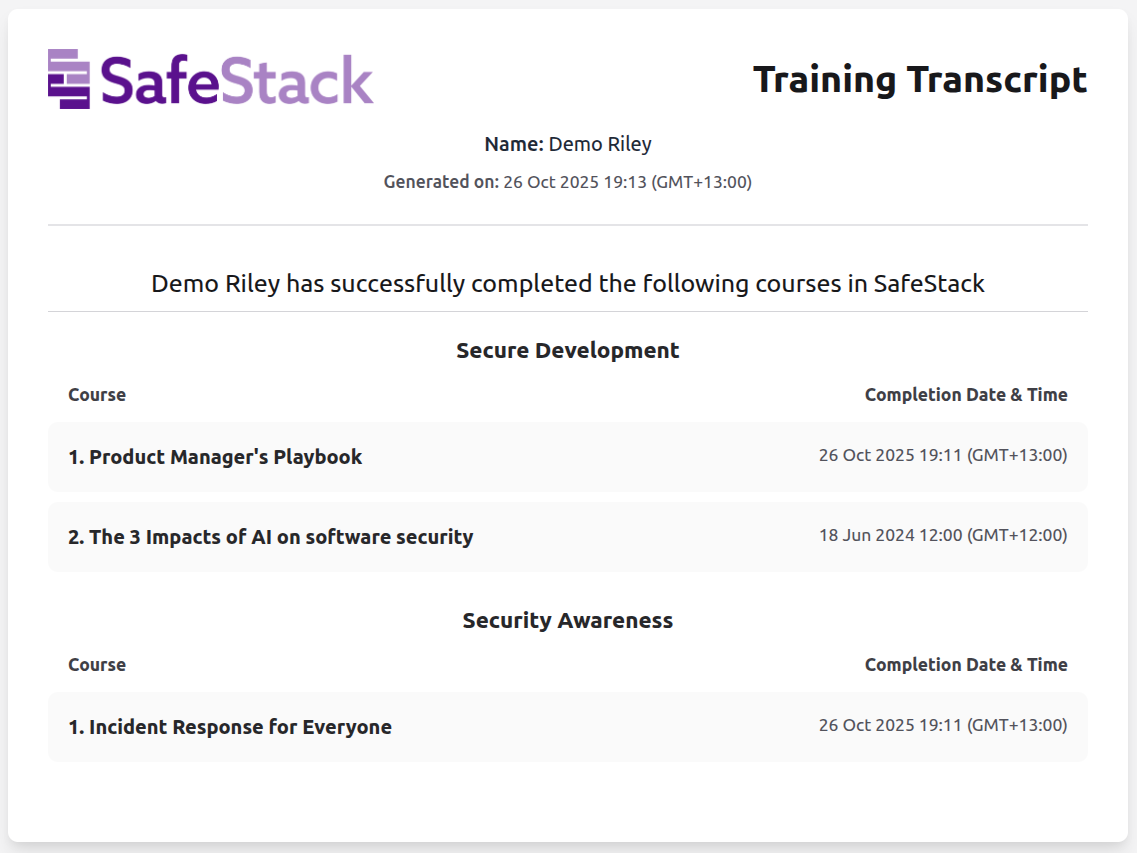The height and width of the screenshot is (853, 1137).
Task: Select the Secure Development section heading
Action: click(x=568, y=351)
